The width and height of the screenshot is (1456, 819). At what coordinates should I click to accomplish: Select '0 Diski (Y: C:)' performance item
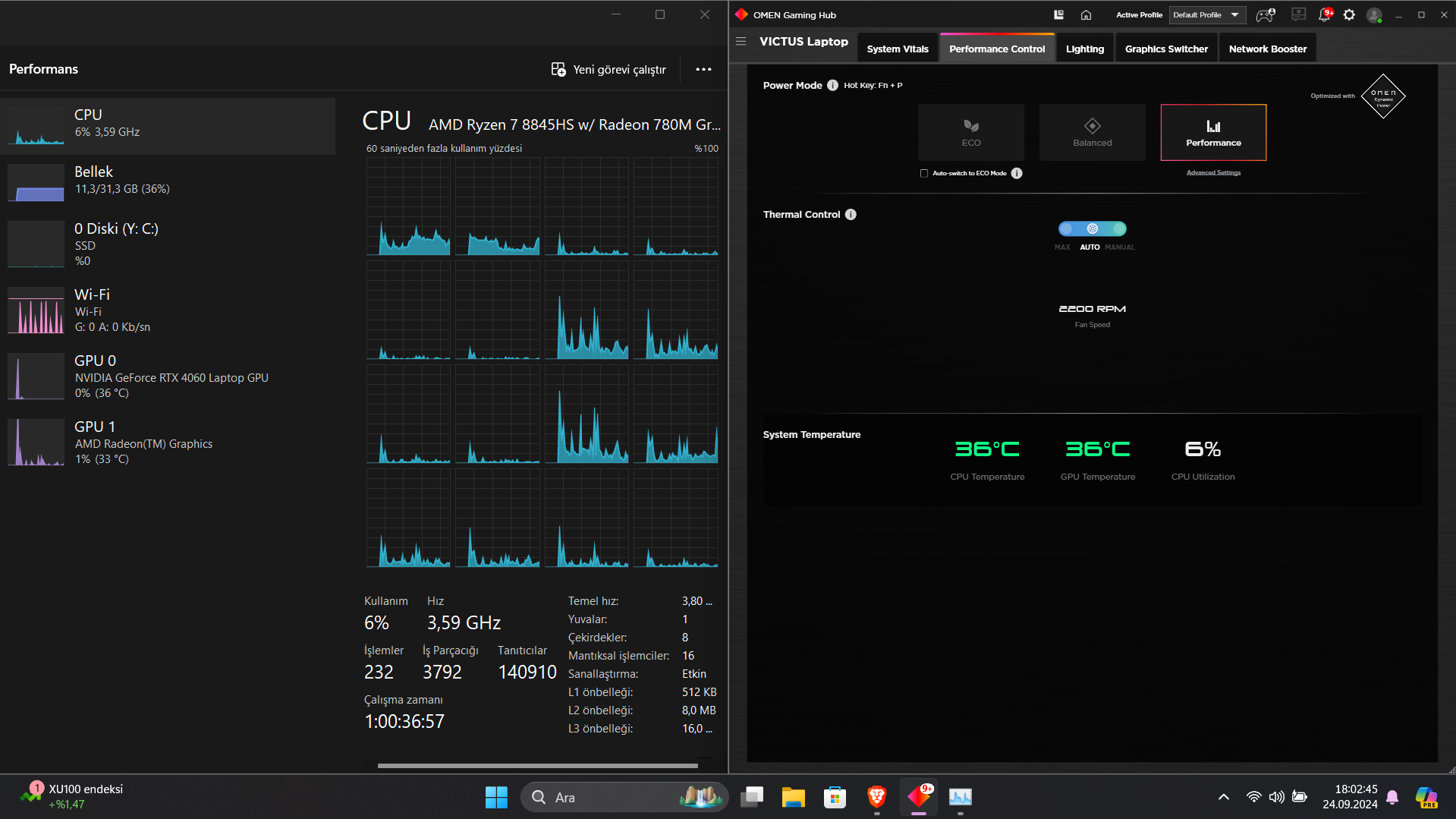[168, 244]
